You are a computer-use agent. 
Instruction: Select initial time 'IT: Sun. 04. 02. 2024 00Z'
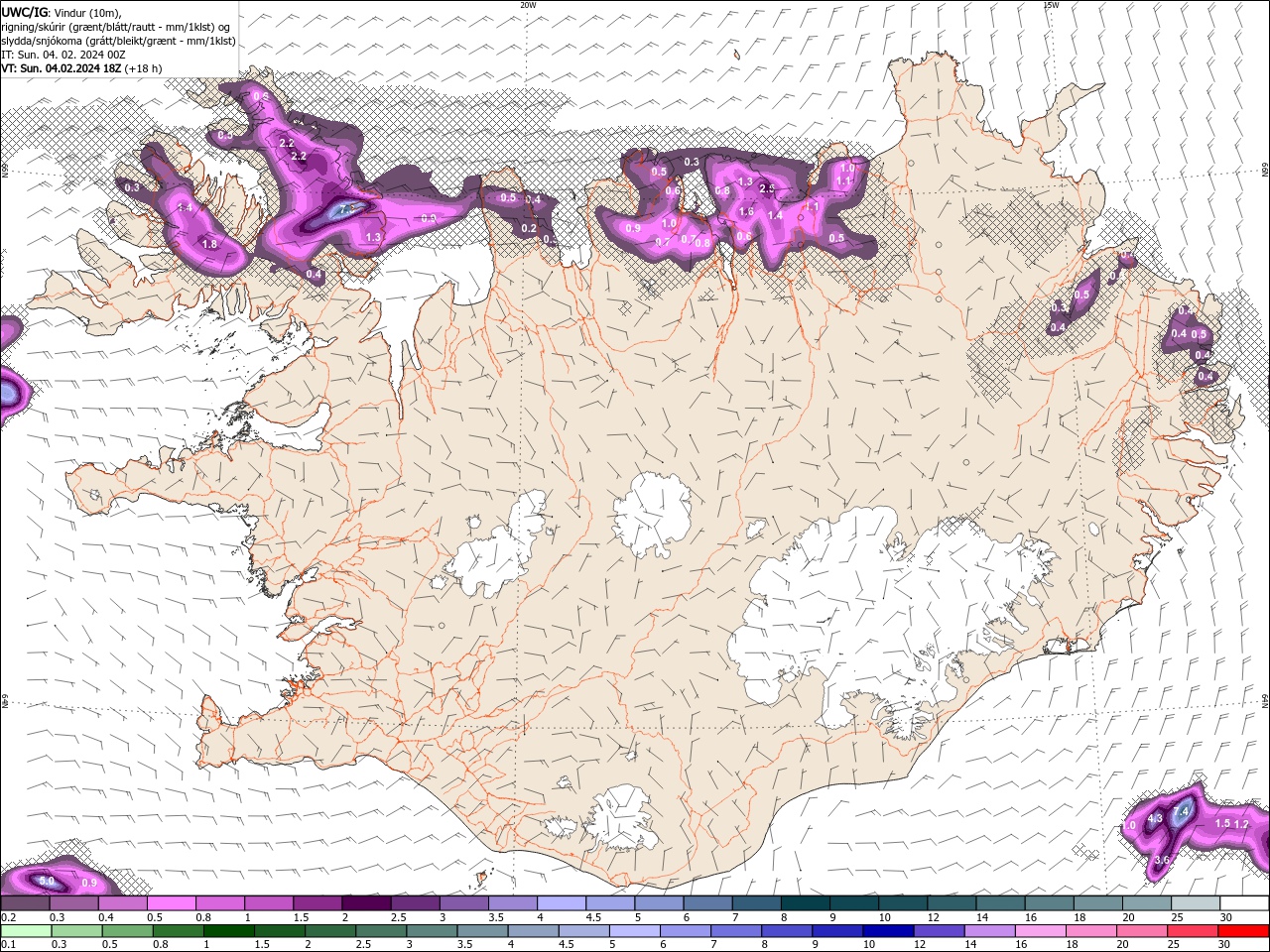(63, 55)
